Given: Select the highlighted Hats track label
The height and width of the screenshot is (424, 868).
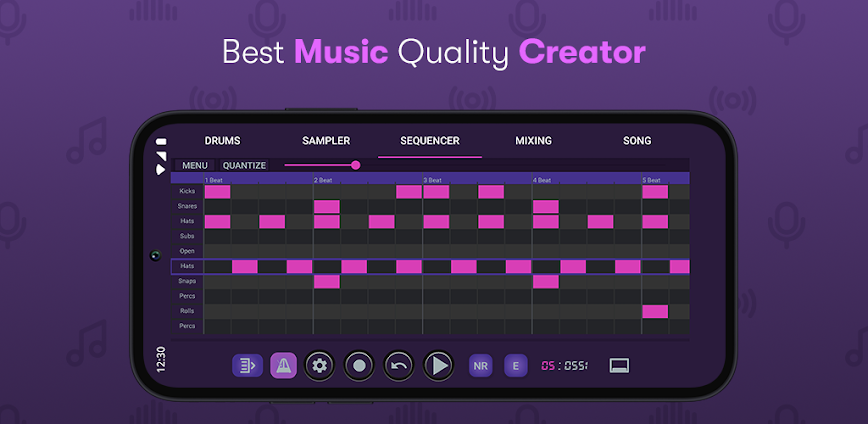Looking at the screenshot, I should coord(187,266).
